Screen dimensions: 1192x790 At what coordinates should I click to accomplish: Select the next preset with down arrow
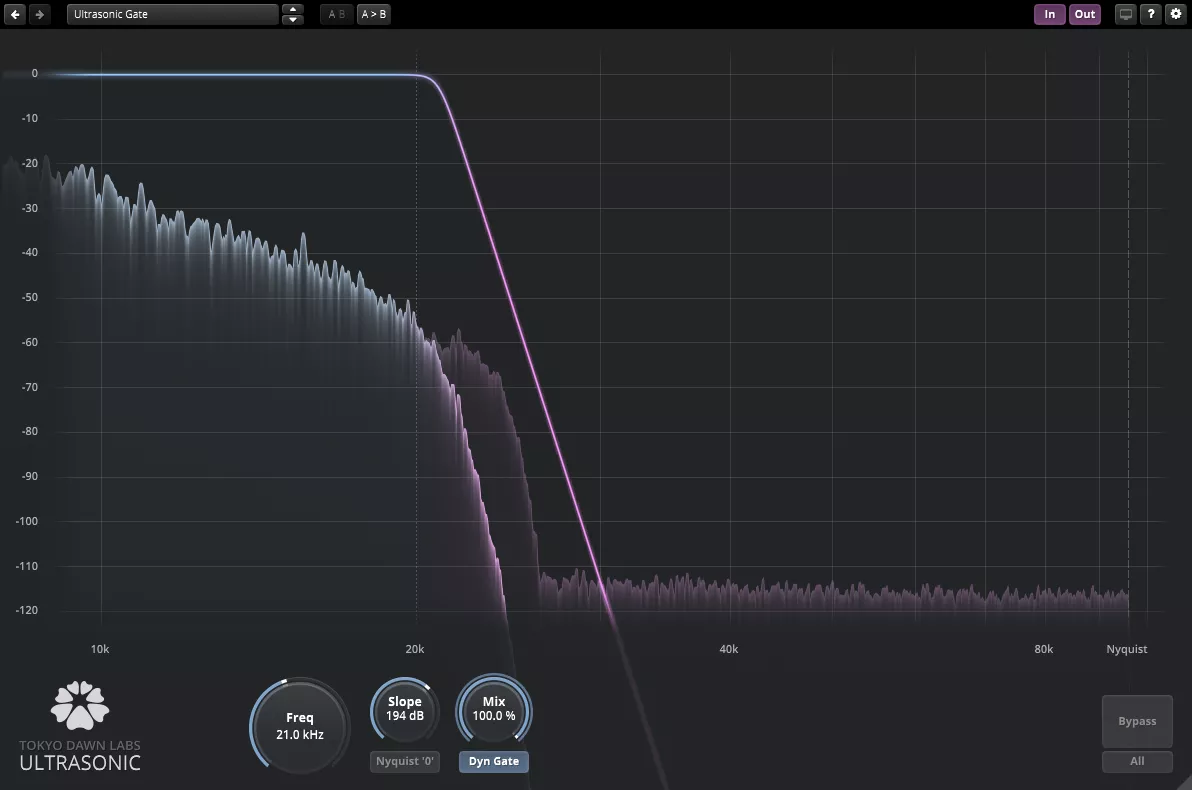coord(293,19)
